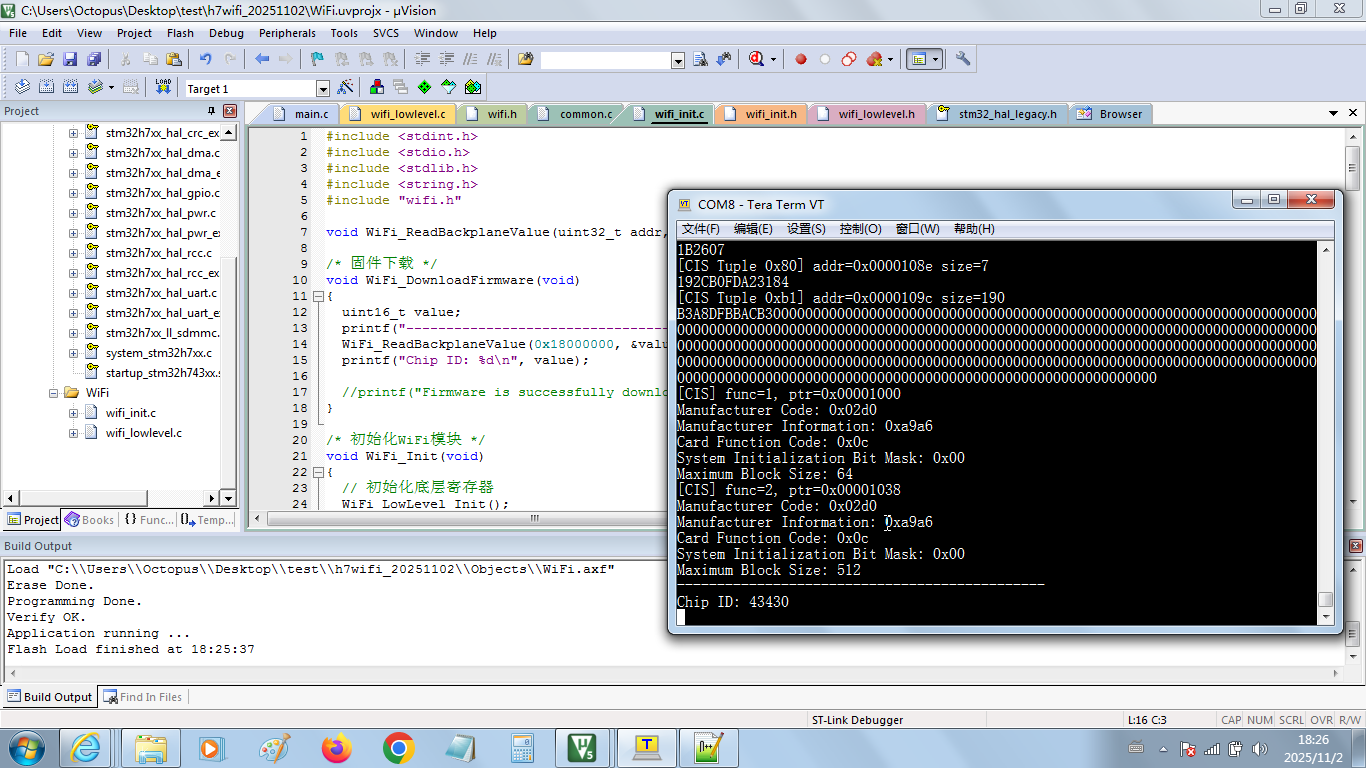Pin the Project panel with pushpin

(211, 111)
